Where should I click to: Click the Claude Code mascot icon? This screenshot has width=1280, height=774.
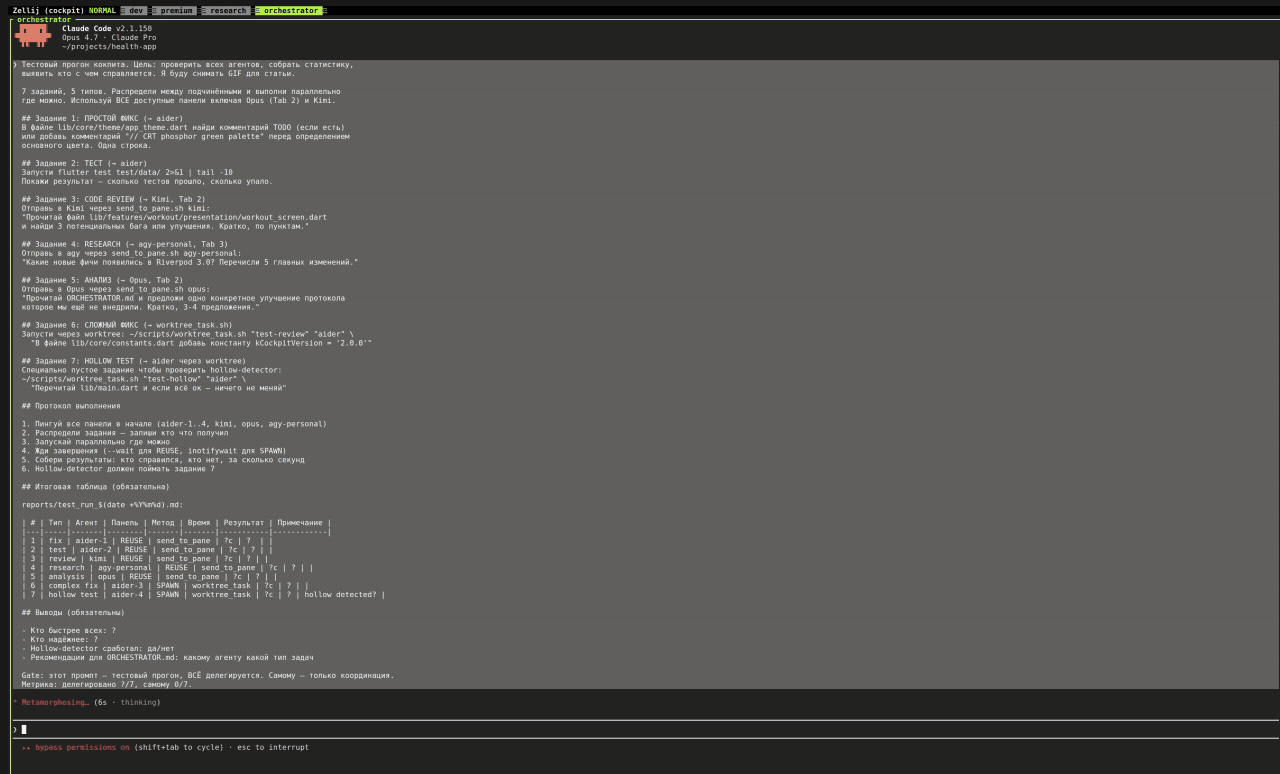tap(33, 35)
